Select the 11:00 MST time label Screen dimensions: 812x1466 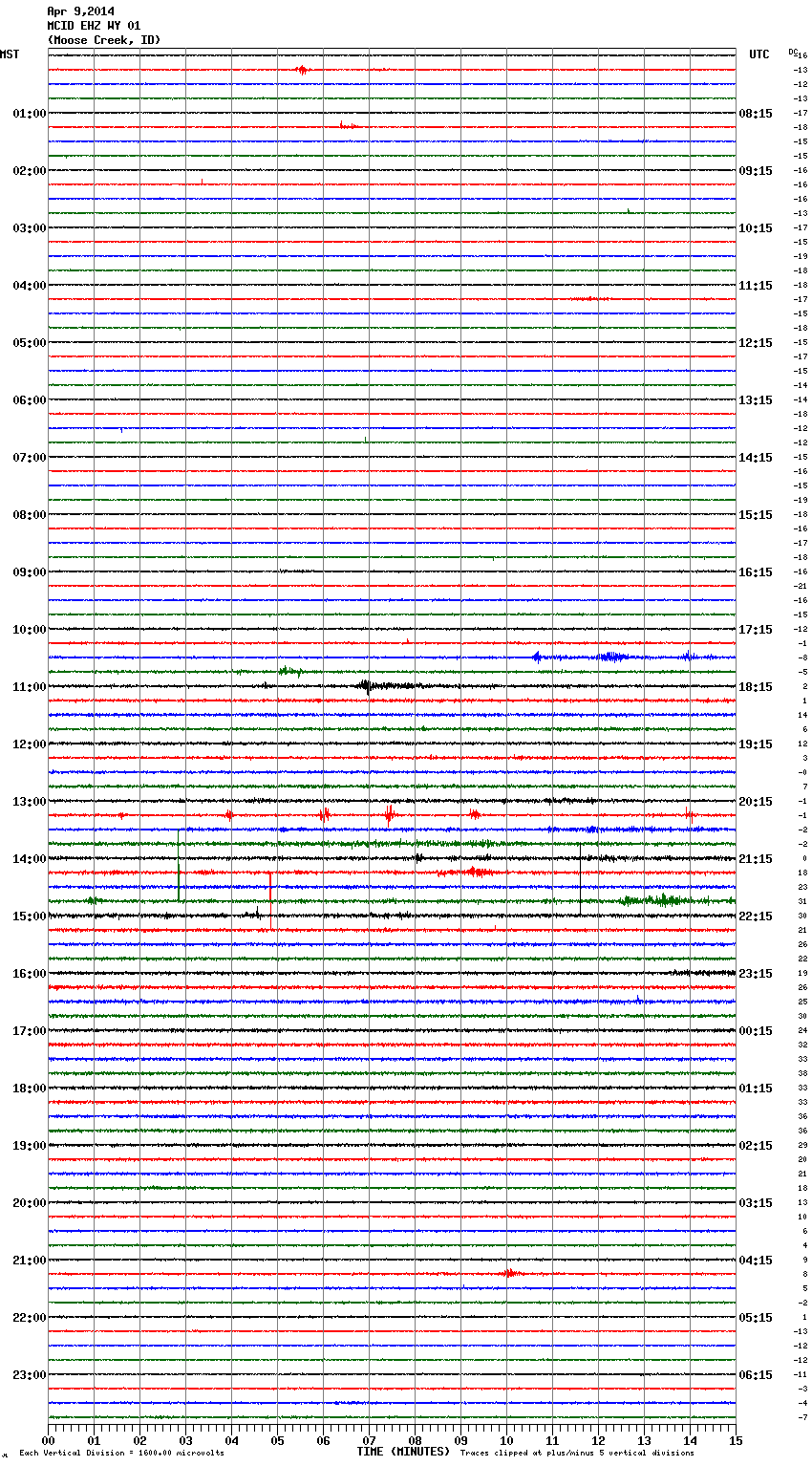[30, 687]
